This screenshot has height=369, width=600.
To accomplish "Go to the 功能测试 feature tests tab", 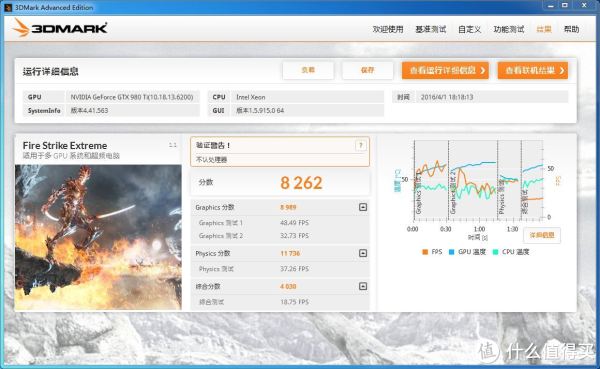I will tap(509, 29).
